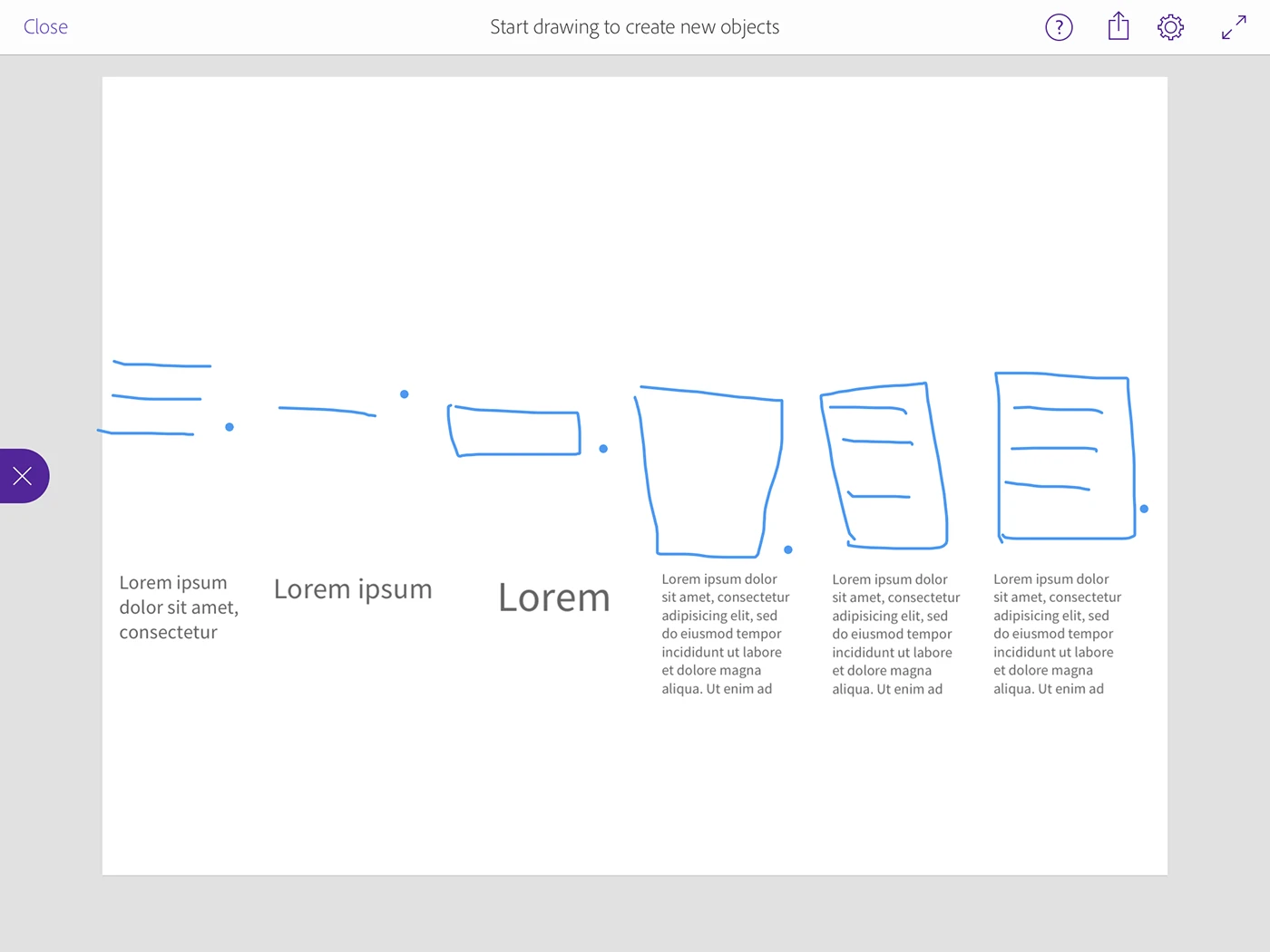This screenshot has width=1270, height=952.
Task: Open the help question mark icon
Action: coord(1059,27)
